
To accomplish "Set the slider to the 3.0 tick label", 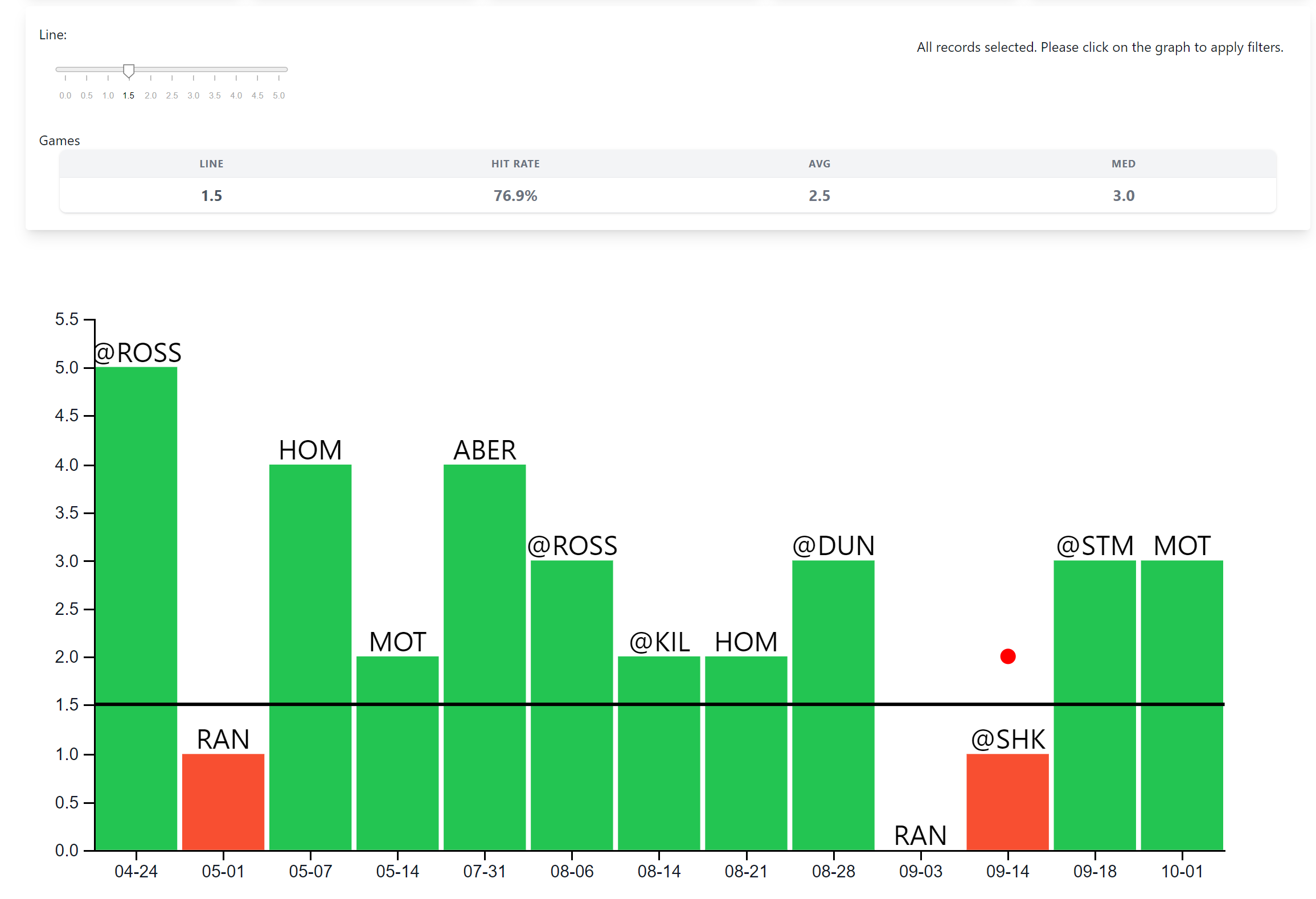I will pyautogui.click(x=193, y=96).
